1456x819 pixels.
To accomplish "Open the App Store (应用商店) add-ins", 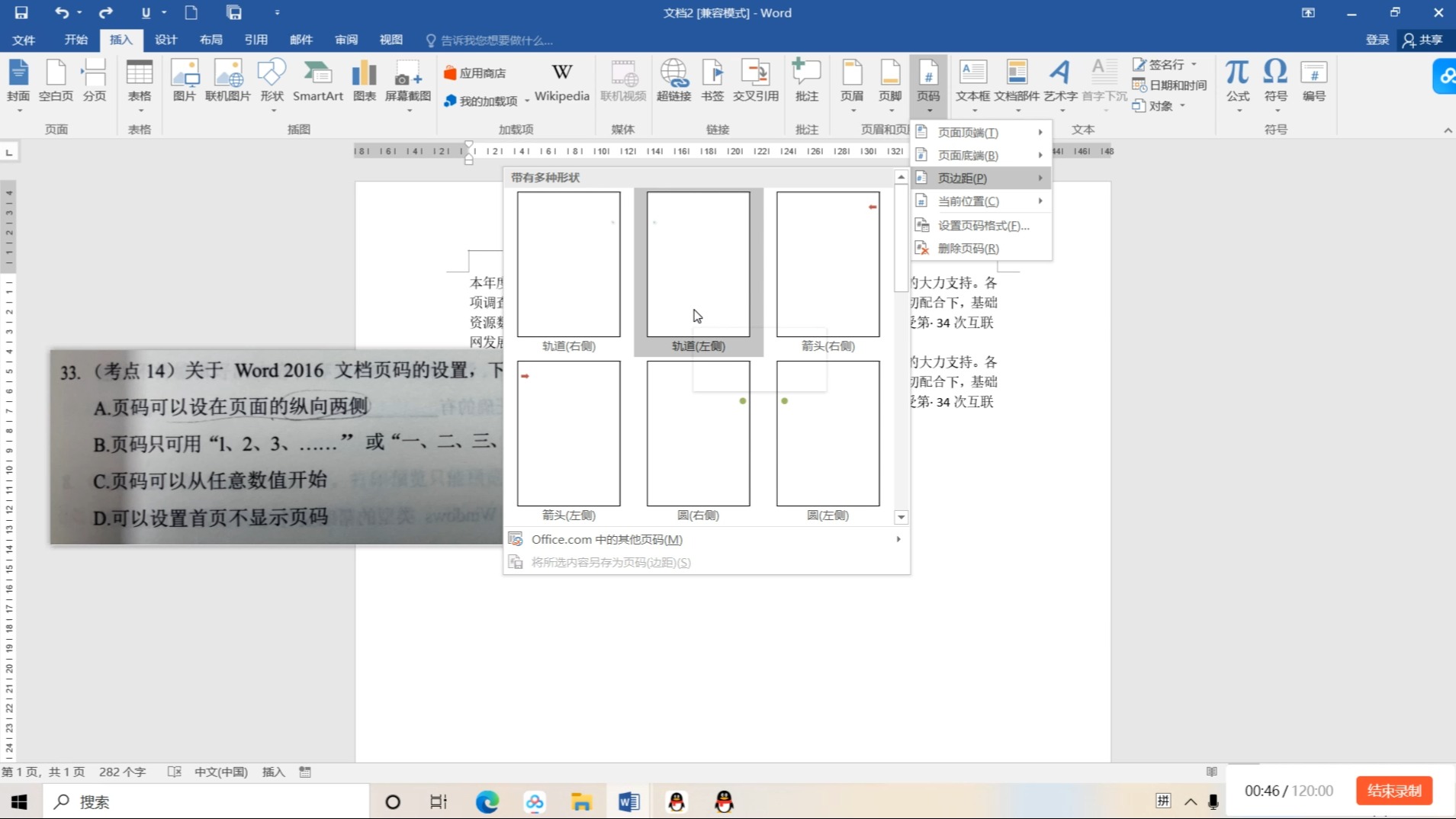I will click(x=474, y=73).
